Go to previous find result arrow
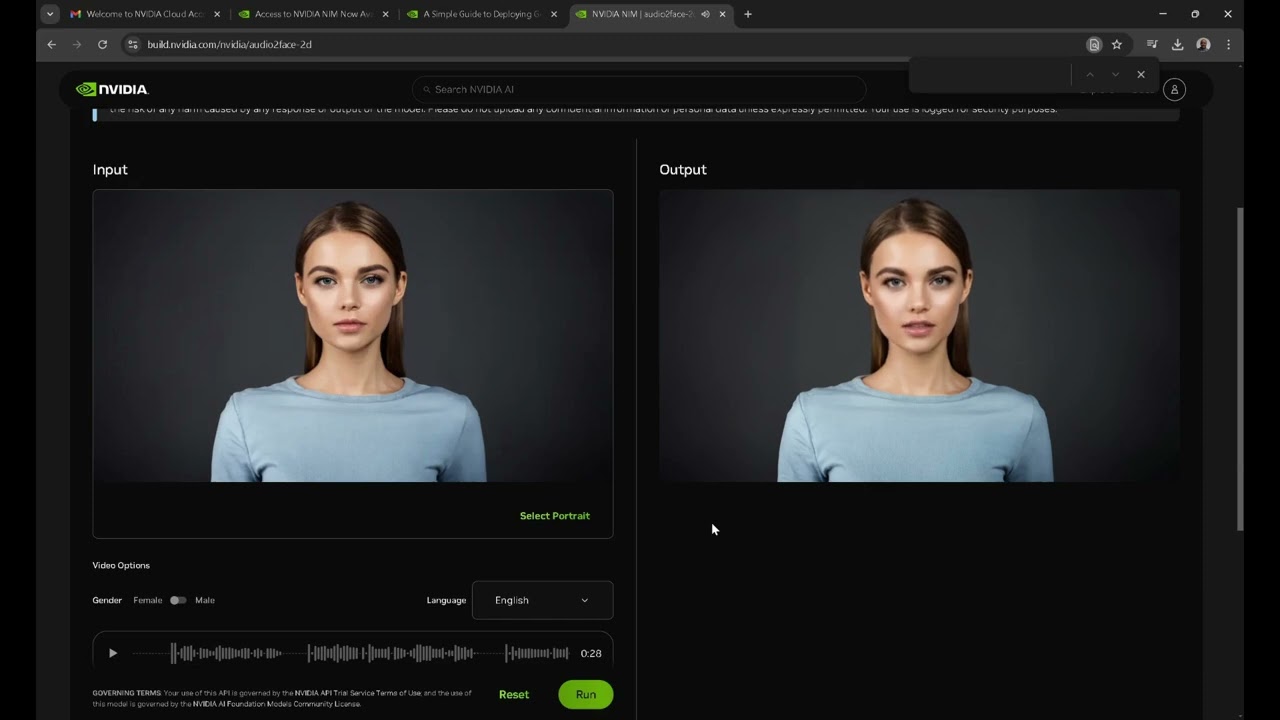 [x=1090, y=74]
